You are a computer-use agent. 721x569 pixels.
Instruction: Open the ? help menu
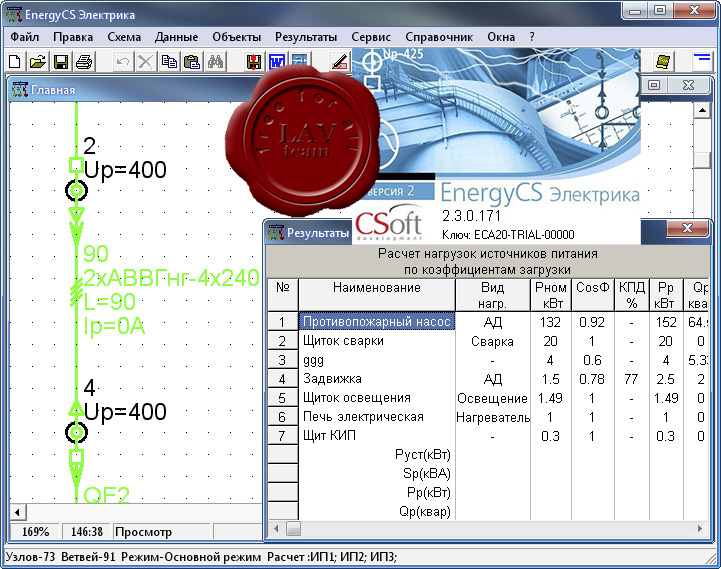[x=532, y=37]
